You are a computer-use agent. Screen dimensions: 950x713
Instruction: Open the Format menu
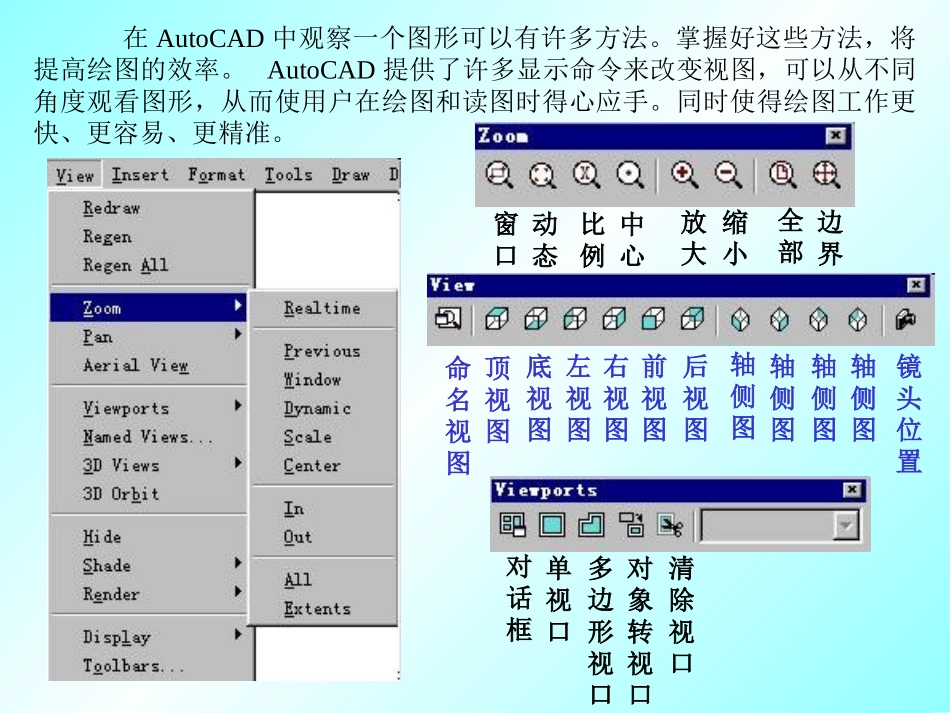216,175
